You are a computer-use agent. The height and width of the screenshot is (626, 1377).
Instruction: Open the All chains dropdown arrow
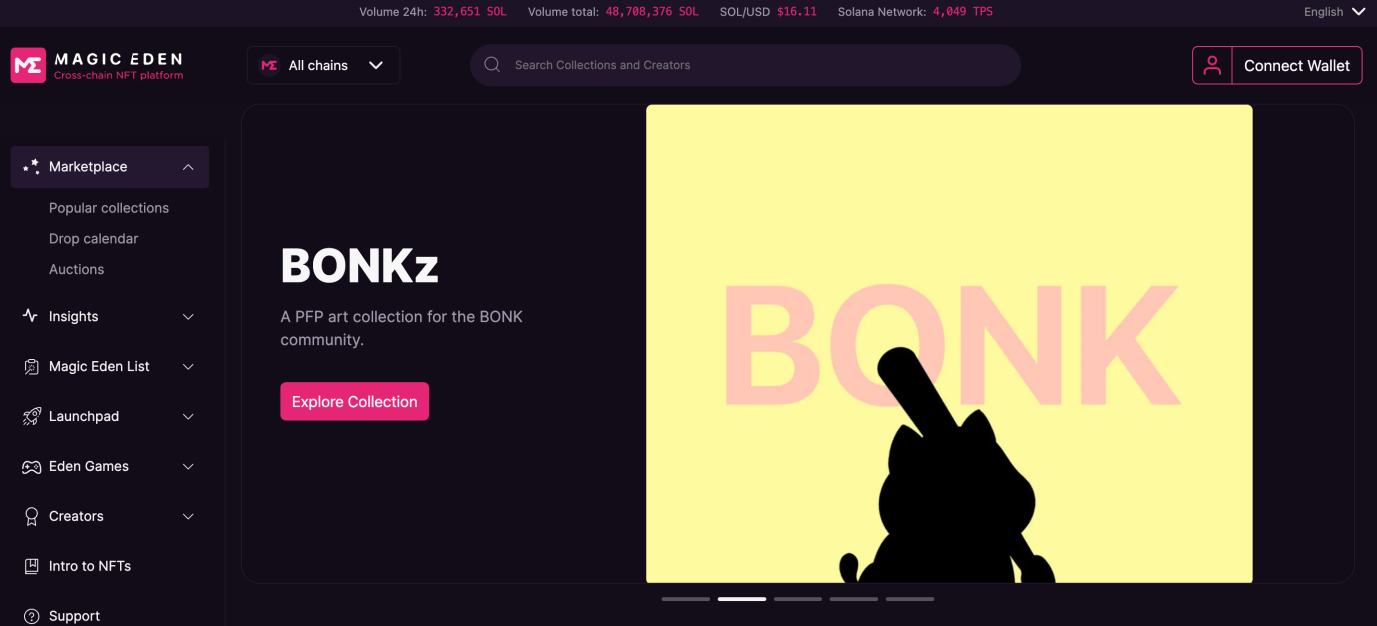point(376,65)
